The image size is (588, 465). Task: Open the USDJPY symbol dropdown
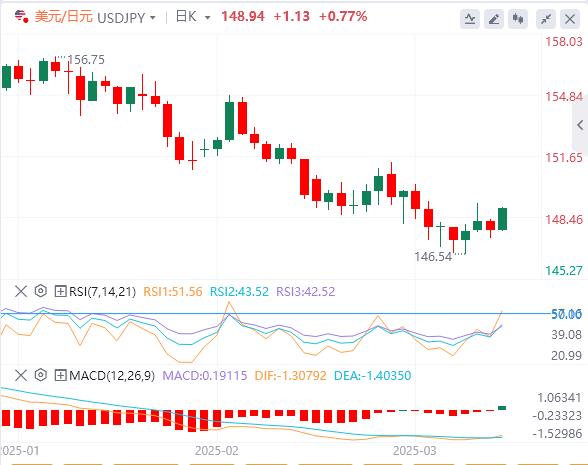153,18
